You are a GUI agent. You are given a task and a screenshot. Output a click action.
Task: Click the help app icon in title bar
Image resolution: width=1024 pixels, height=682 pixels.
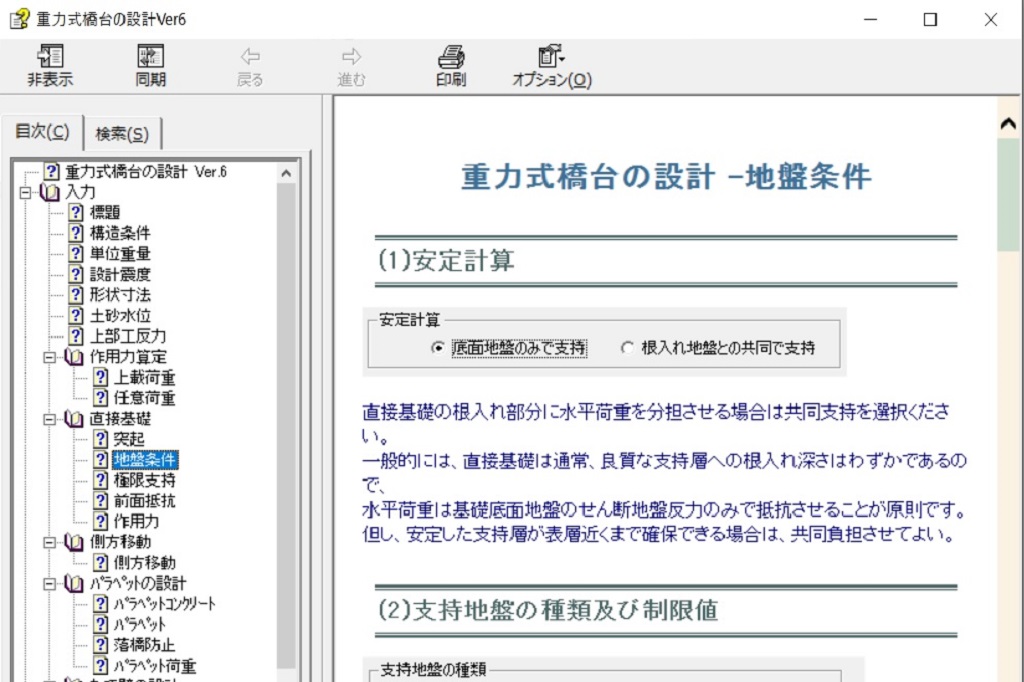pos(19,19)
